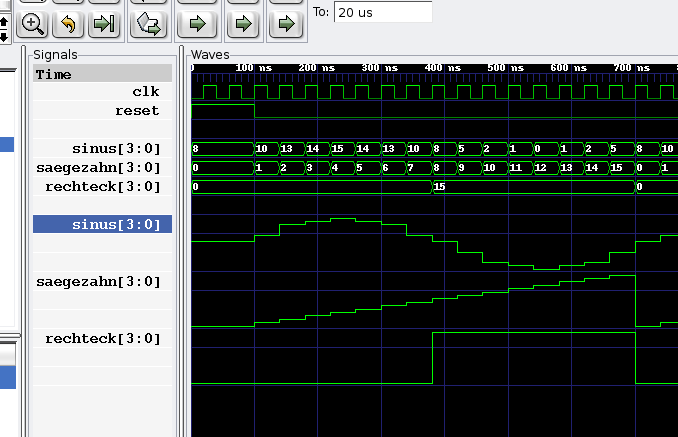The image size is (678, 437).
Task: Click the peak of the analog sinus trace
Action: pyautogui.click(x=343, y=219)
